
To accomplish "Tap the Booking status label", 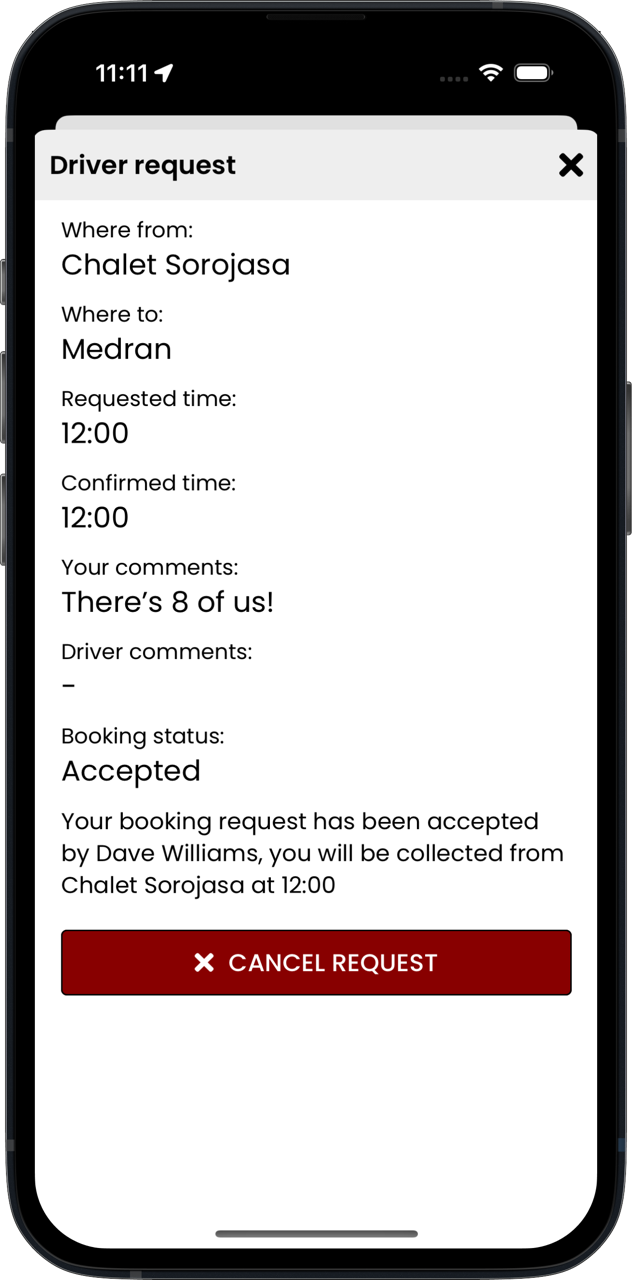I will [143, 736].
